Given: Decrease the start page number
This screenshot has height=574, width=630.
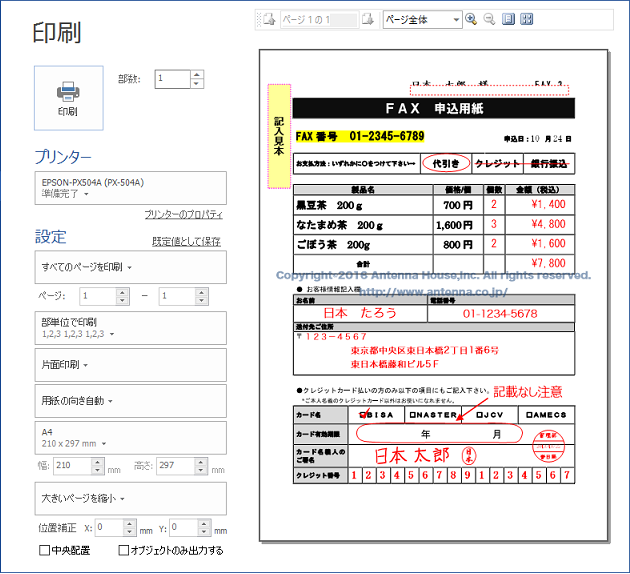Looking at the screenshot, I should point(123,301).
